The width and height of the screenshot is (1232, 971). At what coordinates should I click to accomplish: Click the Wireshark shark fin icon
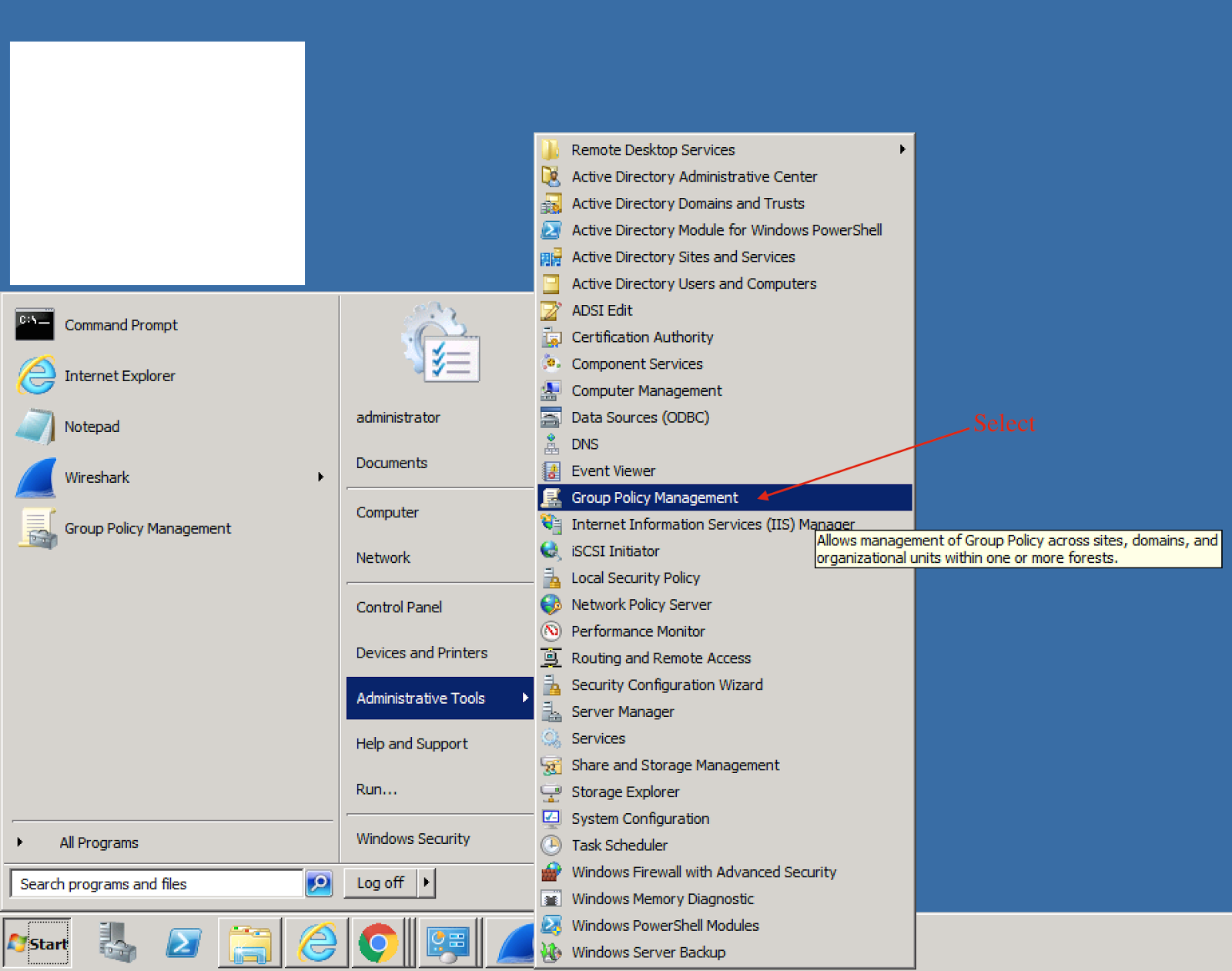click(x=36, y=477)
